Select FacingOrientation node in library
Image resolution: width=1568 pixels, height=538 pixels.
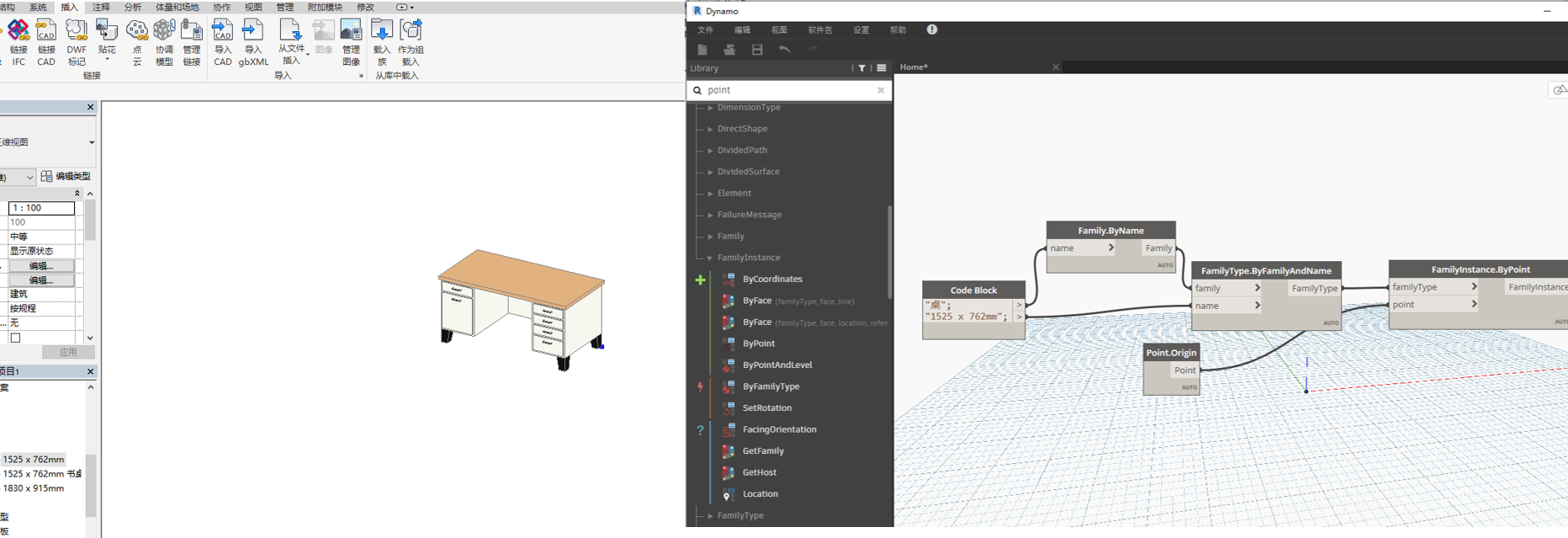coord(779,429)
